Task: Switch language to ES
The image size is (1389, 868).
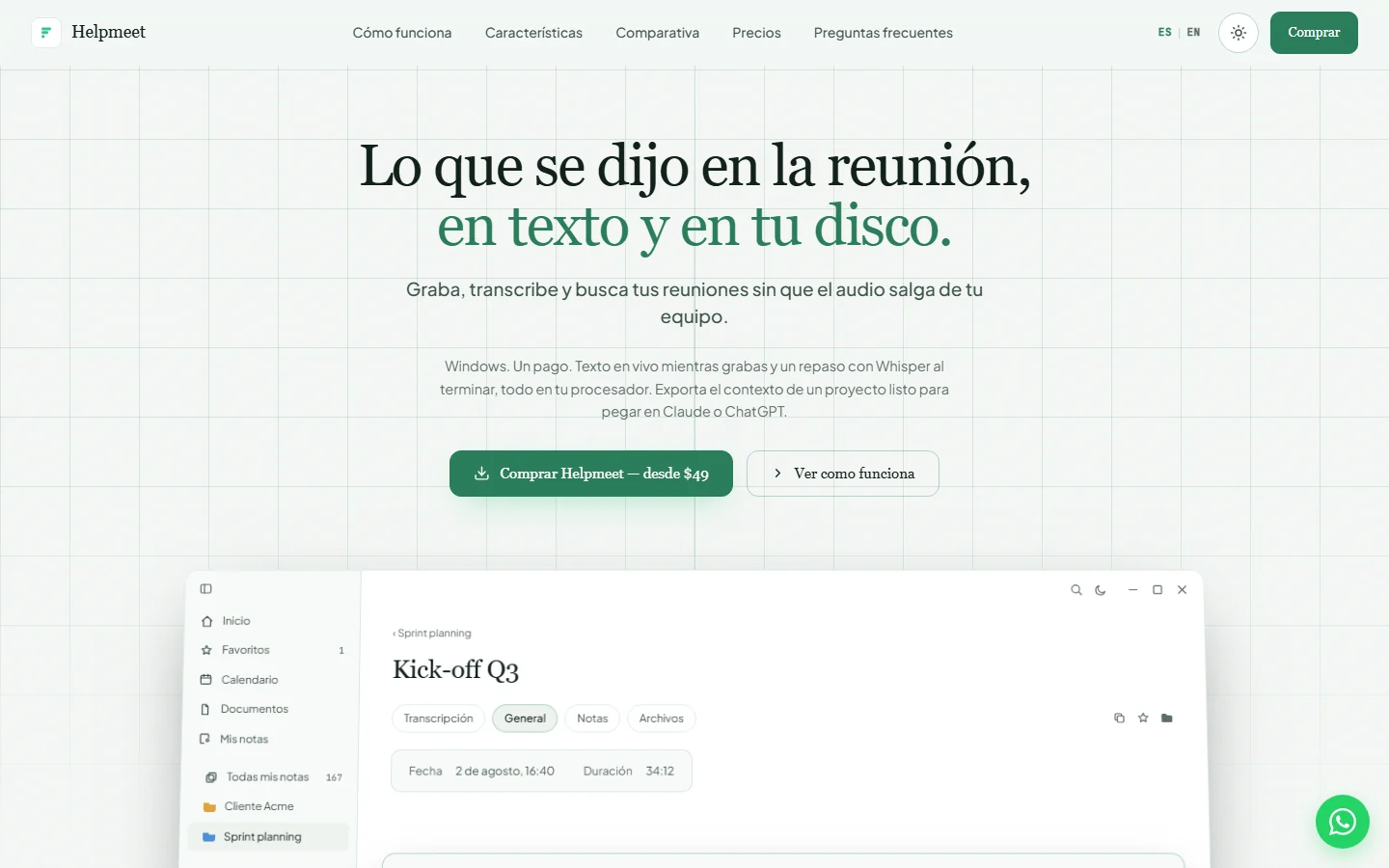Action: click(x=1165, y=33)
